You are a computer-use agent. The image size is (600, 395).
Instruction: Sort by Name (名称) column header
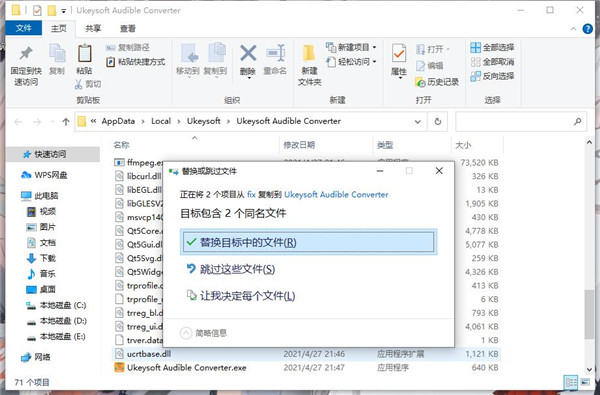[122, 145]
